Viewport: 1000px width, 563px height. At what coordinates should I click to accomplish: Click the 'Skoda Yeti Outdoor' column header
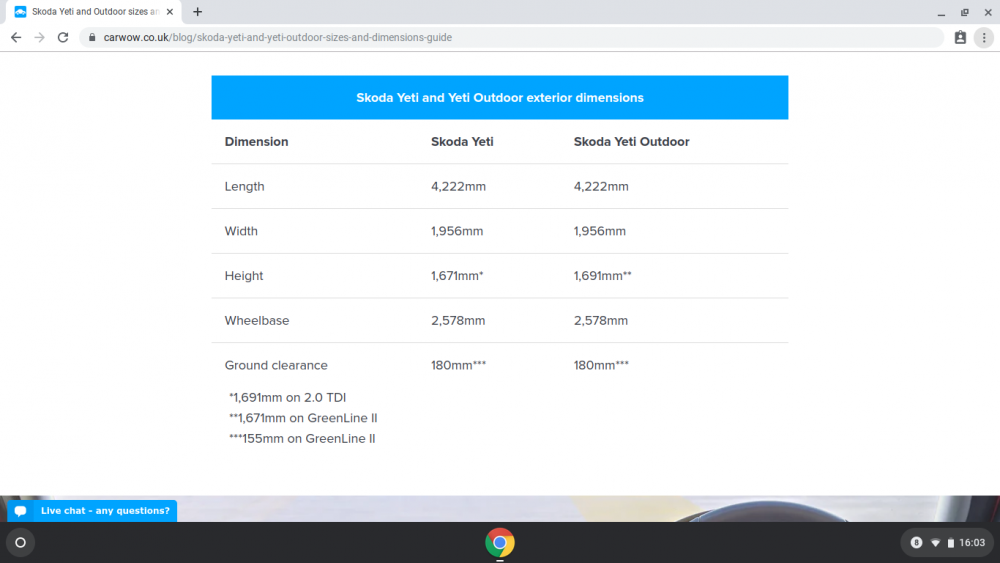tap(631, 142)
